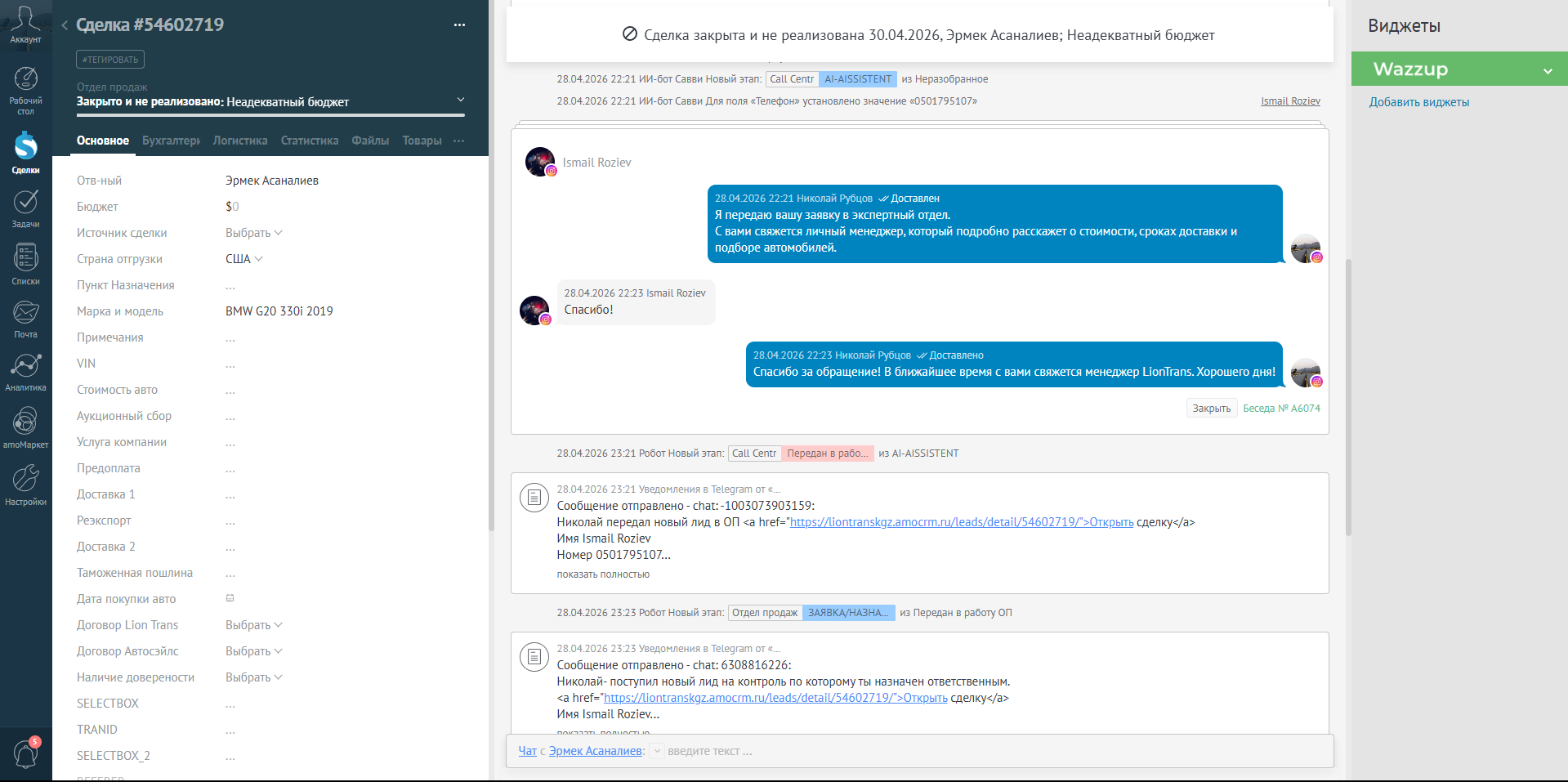Switch to the Файлы tab
1568x782 pixels.
tap(370, 141)
